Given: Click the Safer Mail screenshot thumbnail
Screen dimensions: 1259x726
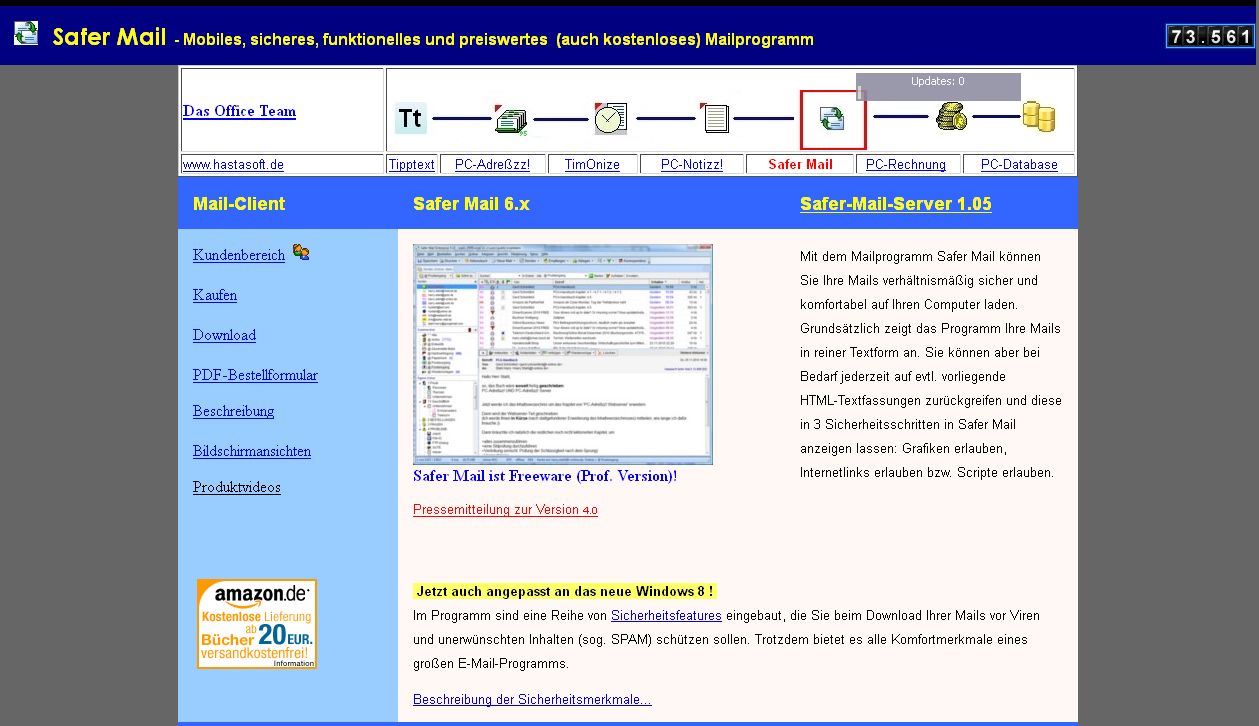Looking at the screenshot, I should pyautogui.click(x=562, y=355).
